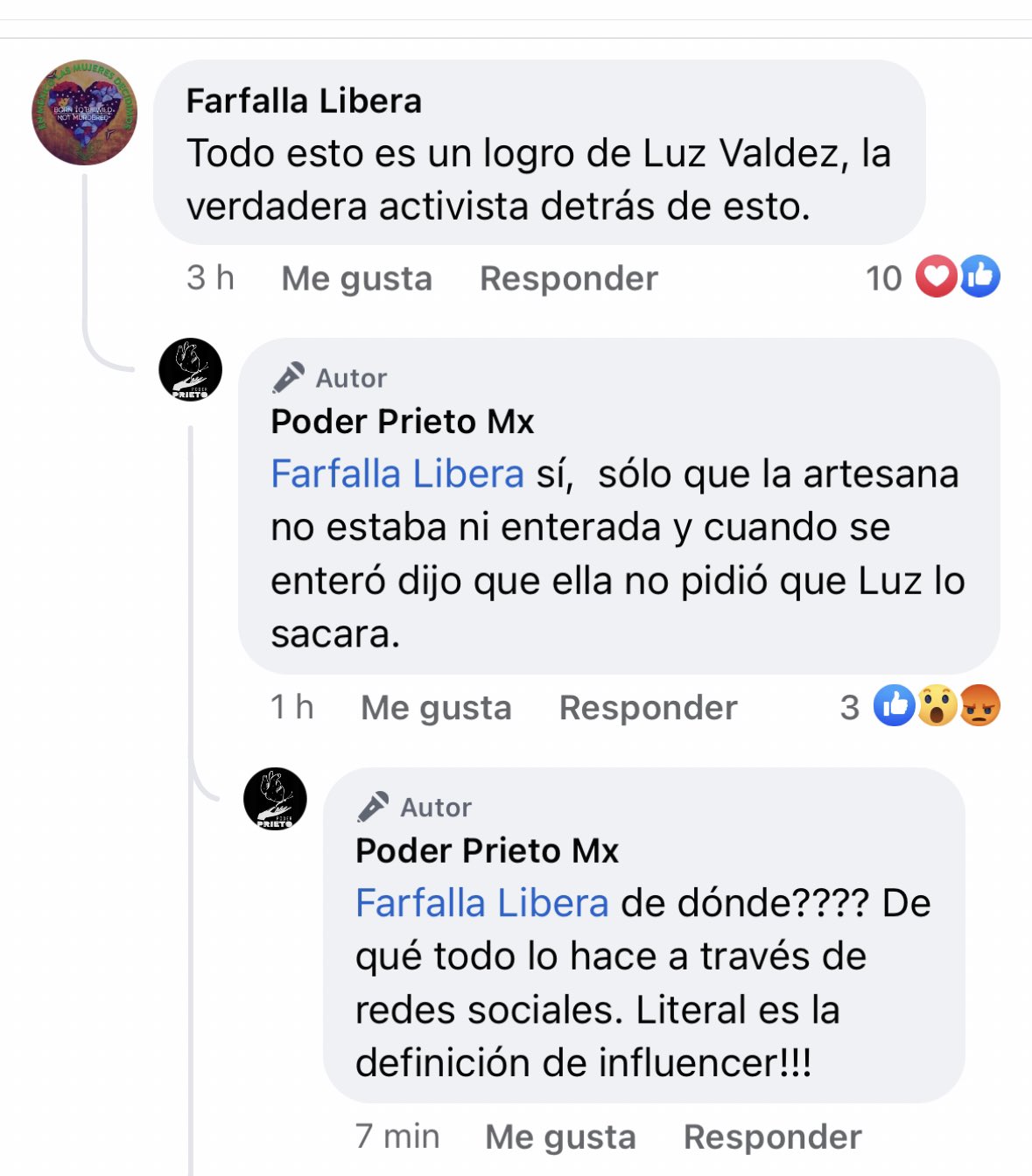Viewport: 1032px width, 1176px height.
Task: Follow Farfalla Libera mention in first reply
Action: pos(397,474)
